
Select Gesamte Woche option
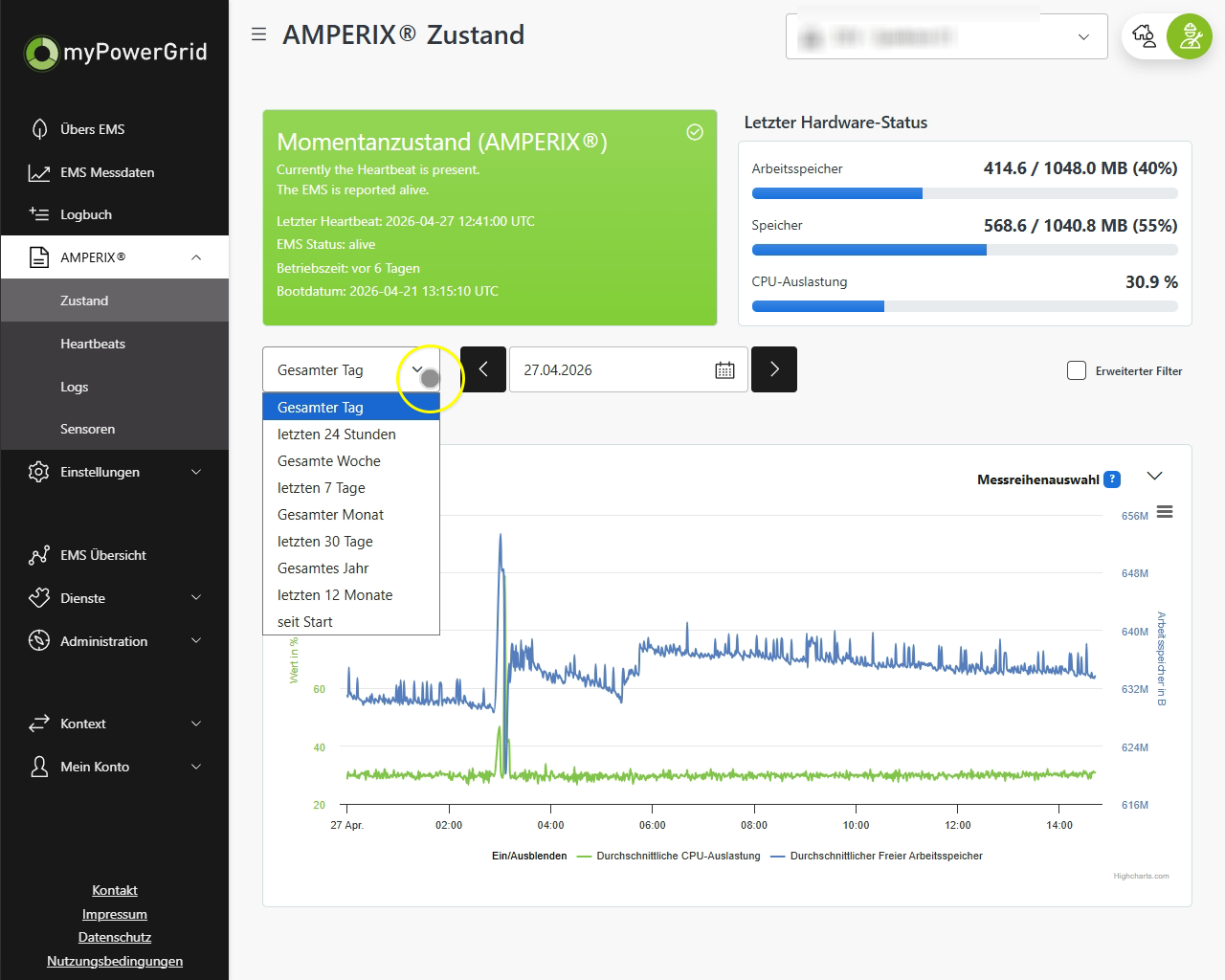tap(351, 460)
